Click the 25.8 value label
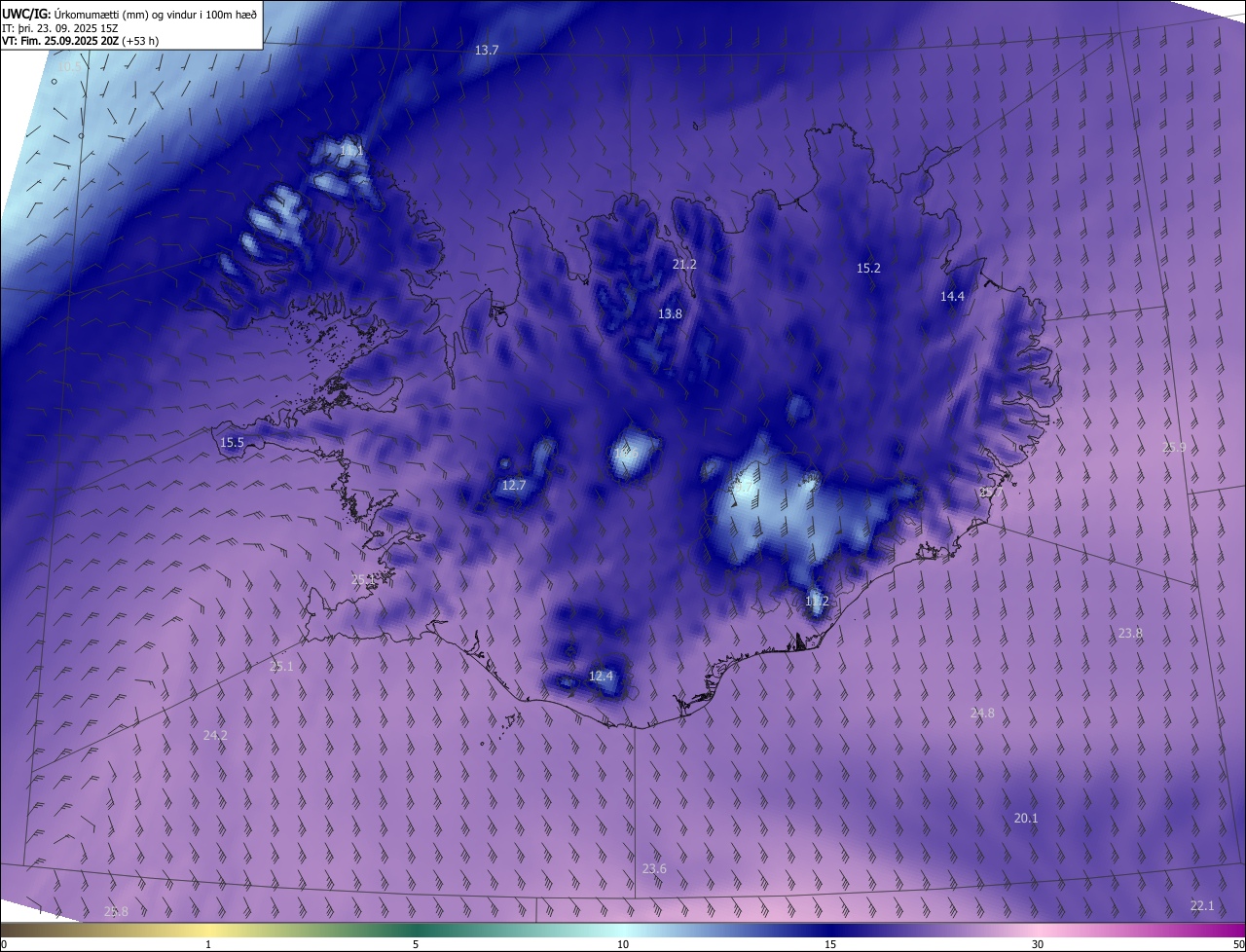Image resolution: width=1246 pixels, height=952 pixels. tap(116, 911)
